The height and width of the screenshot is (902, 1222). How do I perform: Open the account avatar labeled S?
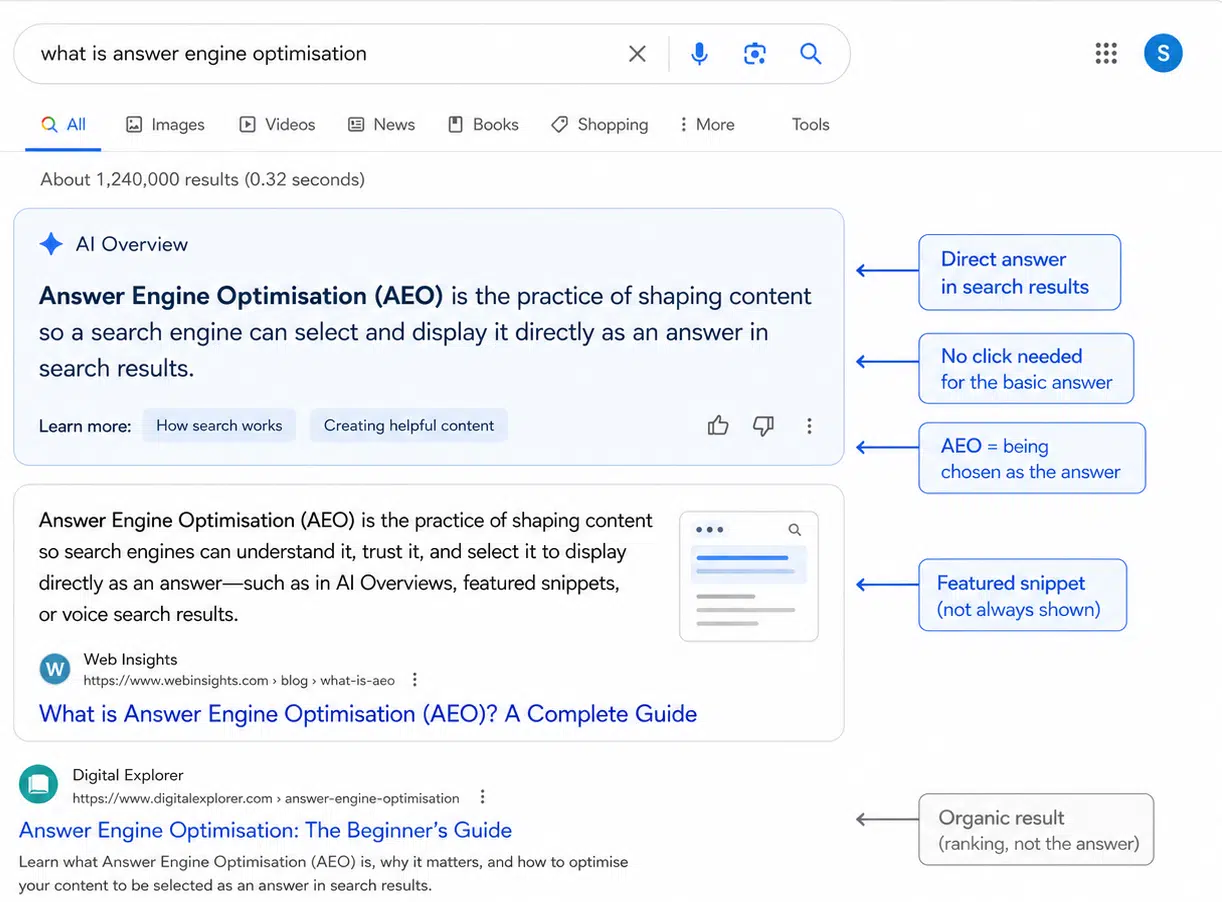pyautogui.click(x=1163, y=53)
